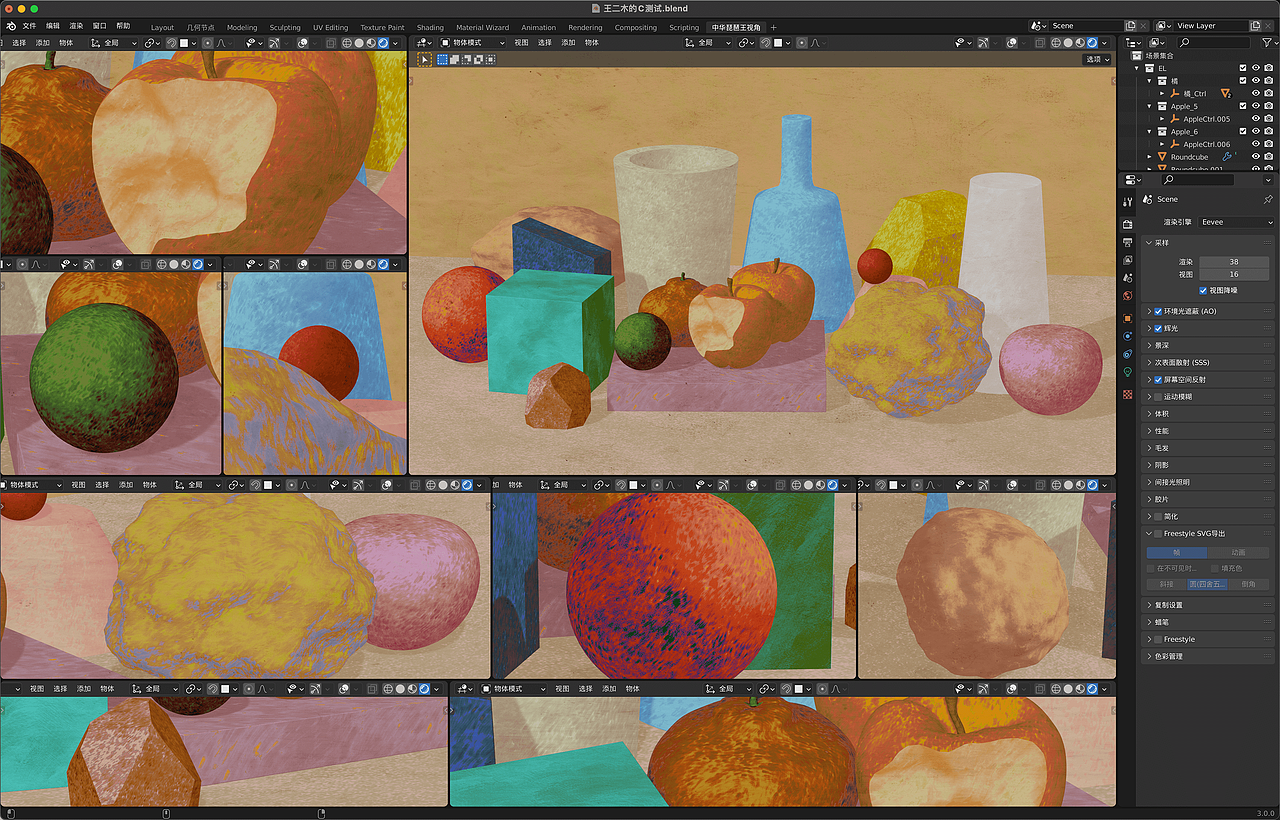Select solid shading mode in main viewport
This screenshot has height=820, width=1280.
1068,43
